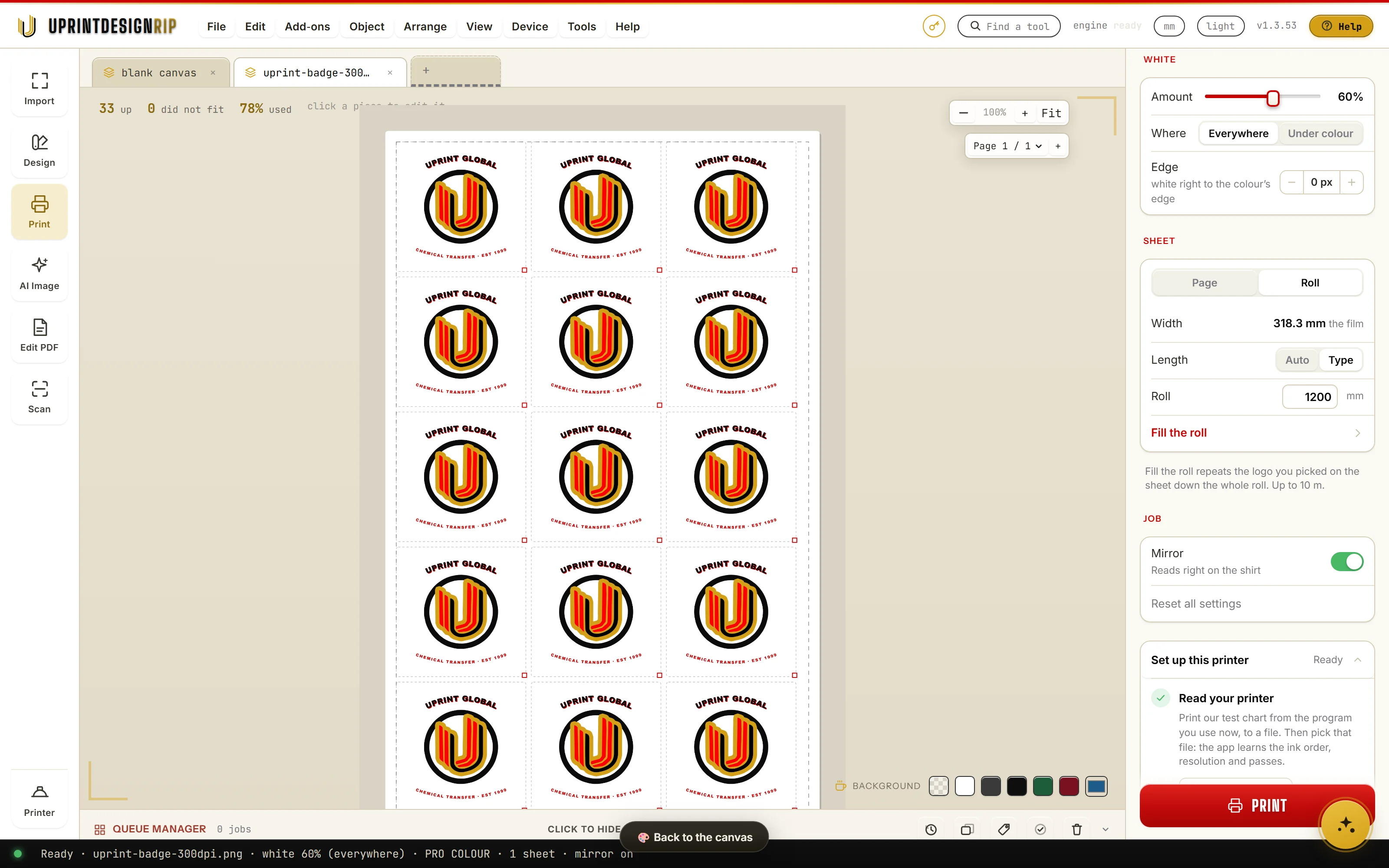
Task: Open the Scan tool
Action: [x=39, y=397]
